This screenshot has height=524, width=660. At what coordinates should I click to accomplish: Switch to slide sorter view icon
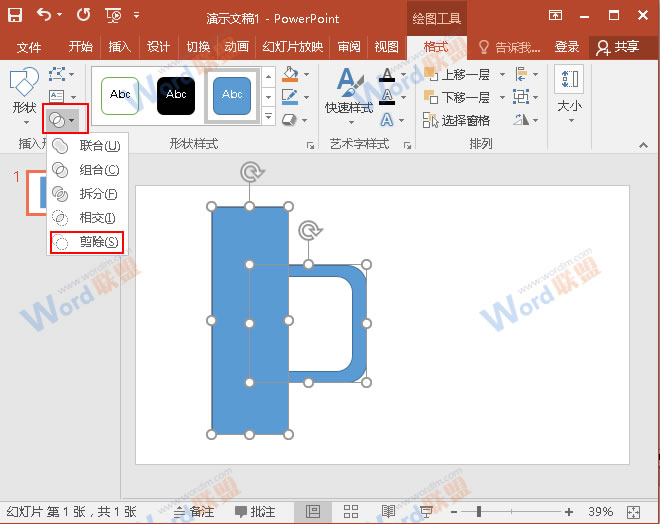[x=351, y=511]
